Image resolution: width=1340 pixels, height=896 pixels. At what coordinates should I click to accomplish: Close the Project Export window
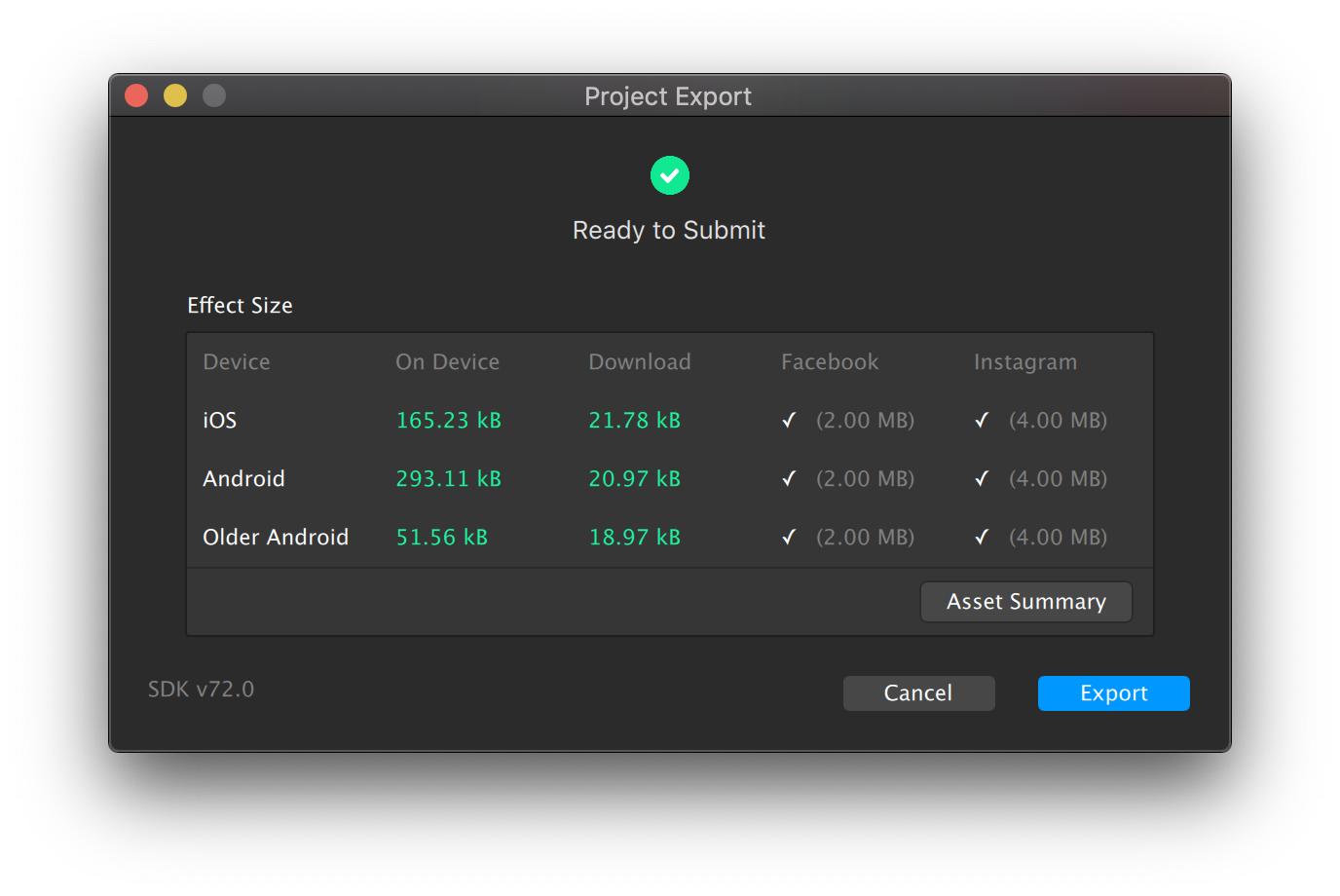[x=136, y=95]
